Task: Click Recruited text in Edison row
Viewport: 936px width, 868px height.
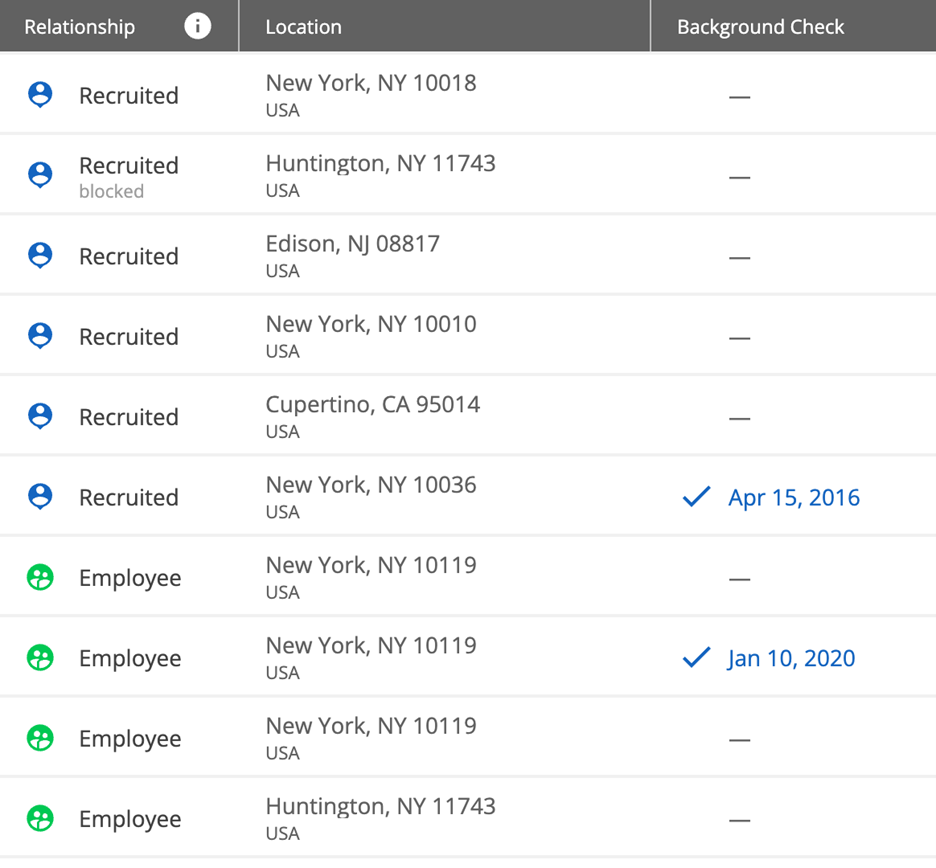Action: click(x=129, y=256)
